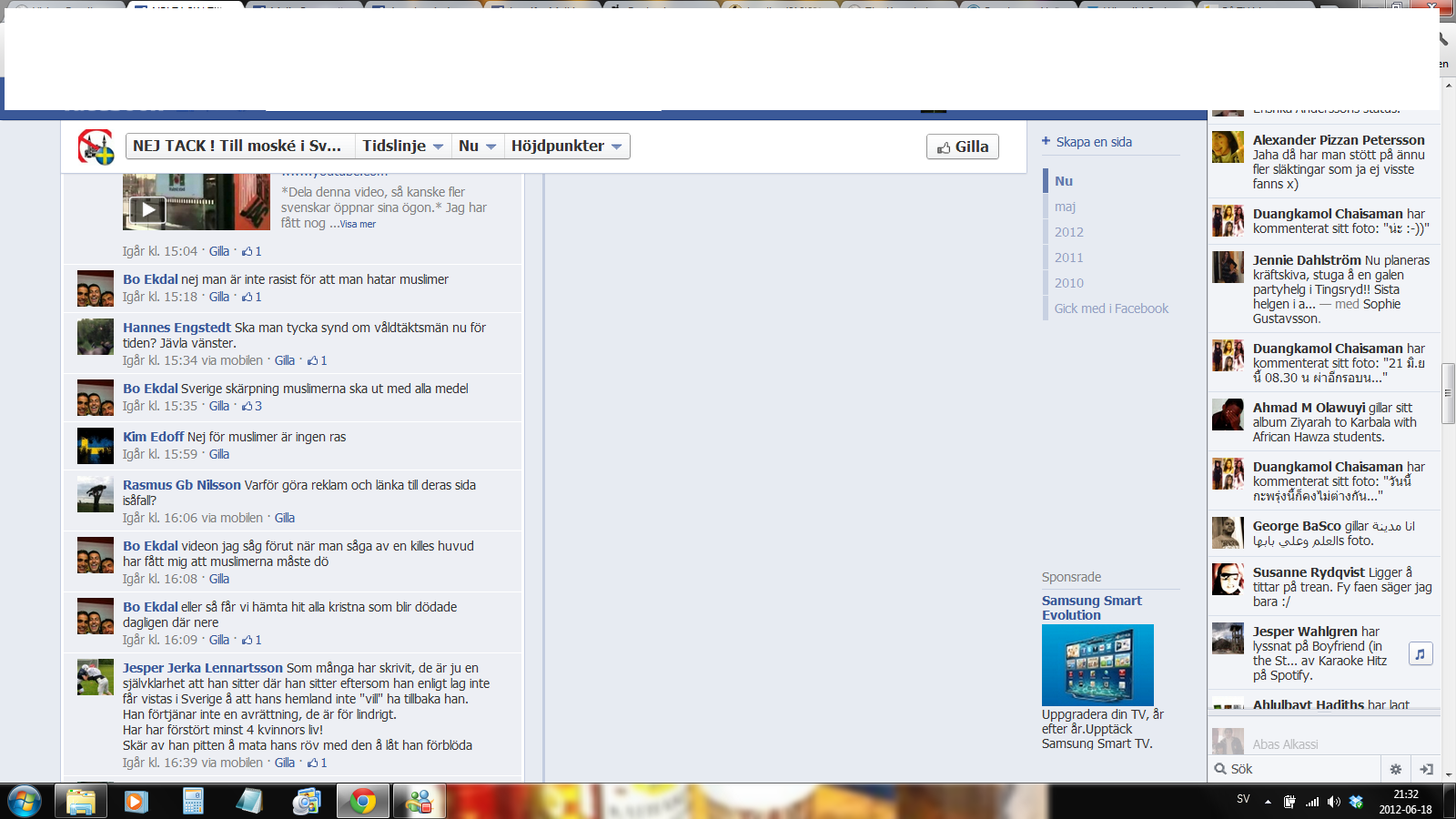
Task: Open Bo Ekdal's avatar on the rasist comment
Action: tap(96, 288)
